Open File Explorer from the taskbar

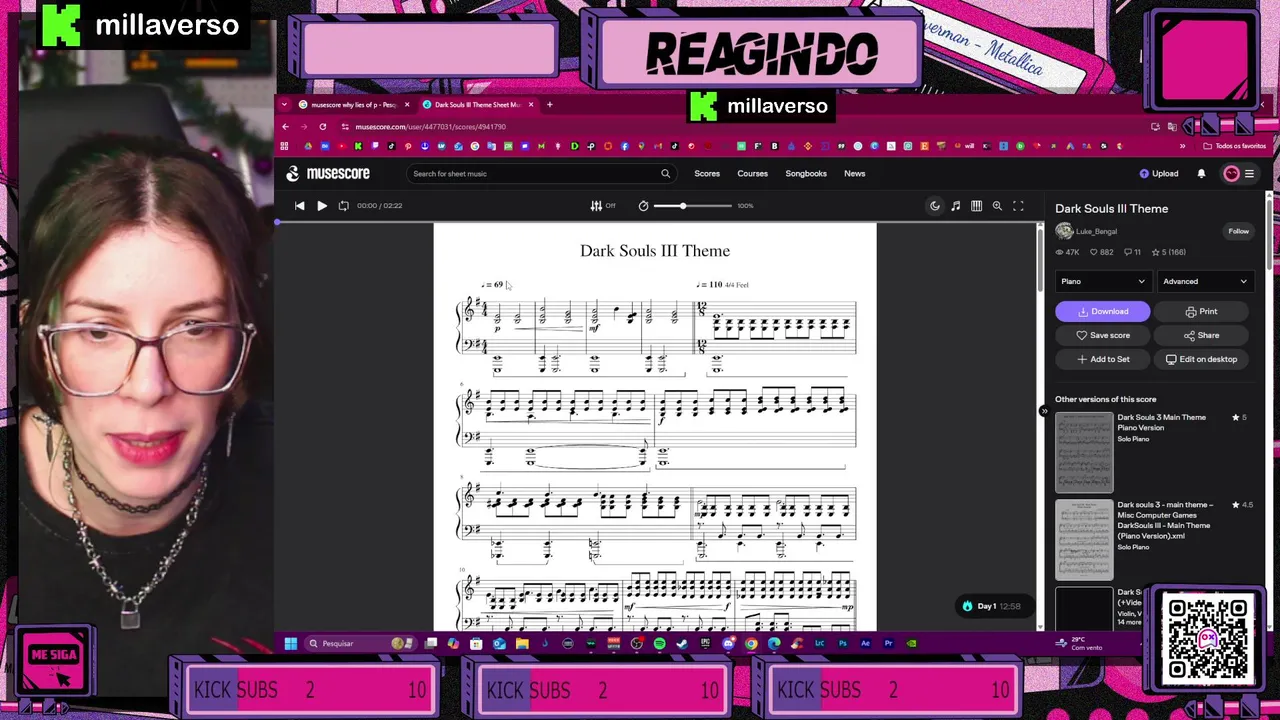pyautogui.click(x=521, y=643)
